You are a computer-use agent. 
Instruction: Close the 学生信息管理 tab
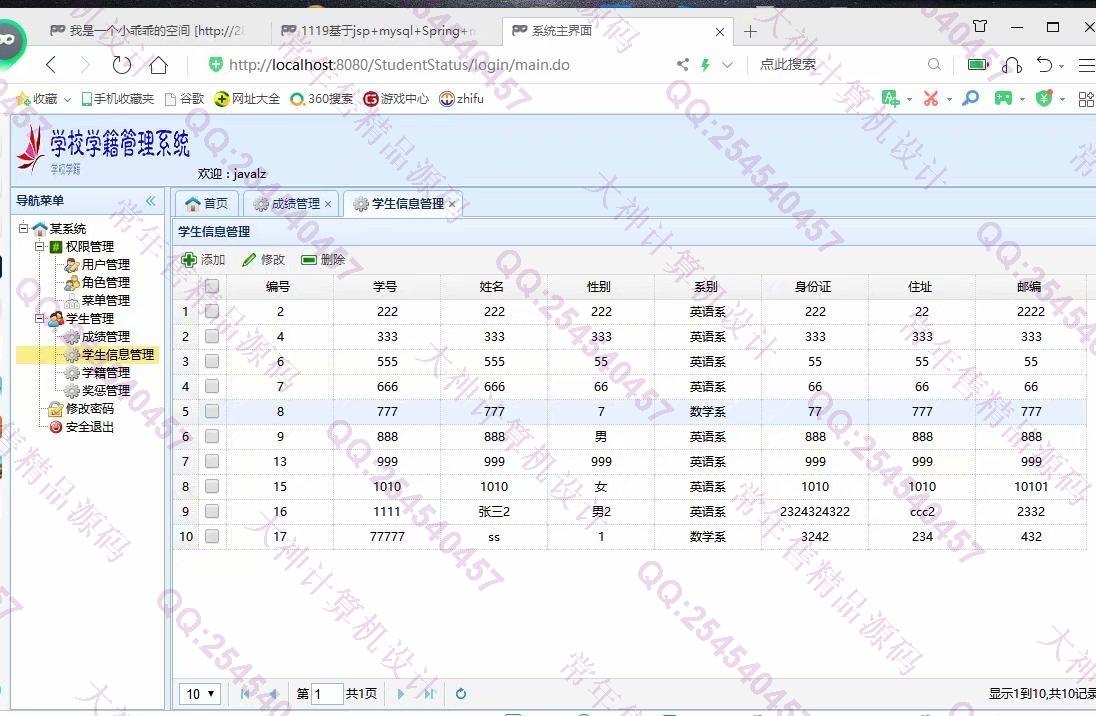click(452, 204)
